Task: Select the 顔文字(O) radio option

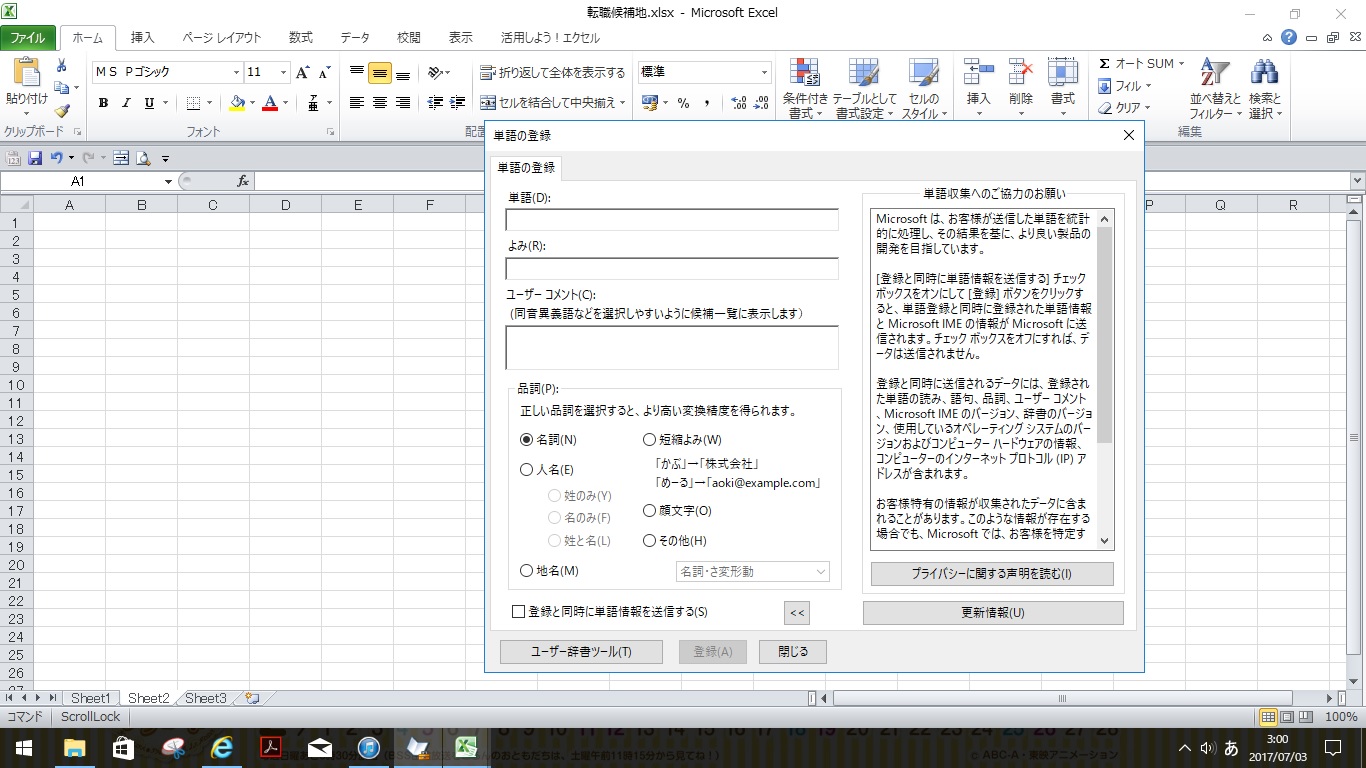Action: pos(650,511)
